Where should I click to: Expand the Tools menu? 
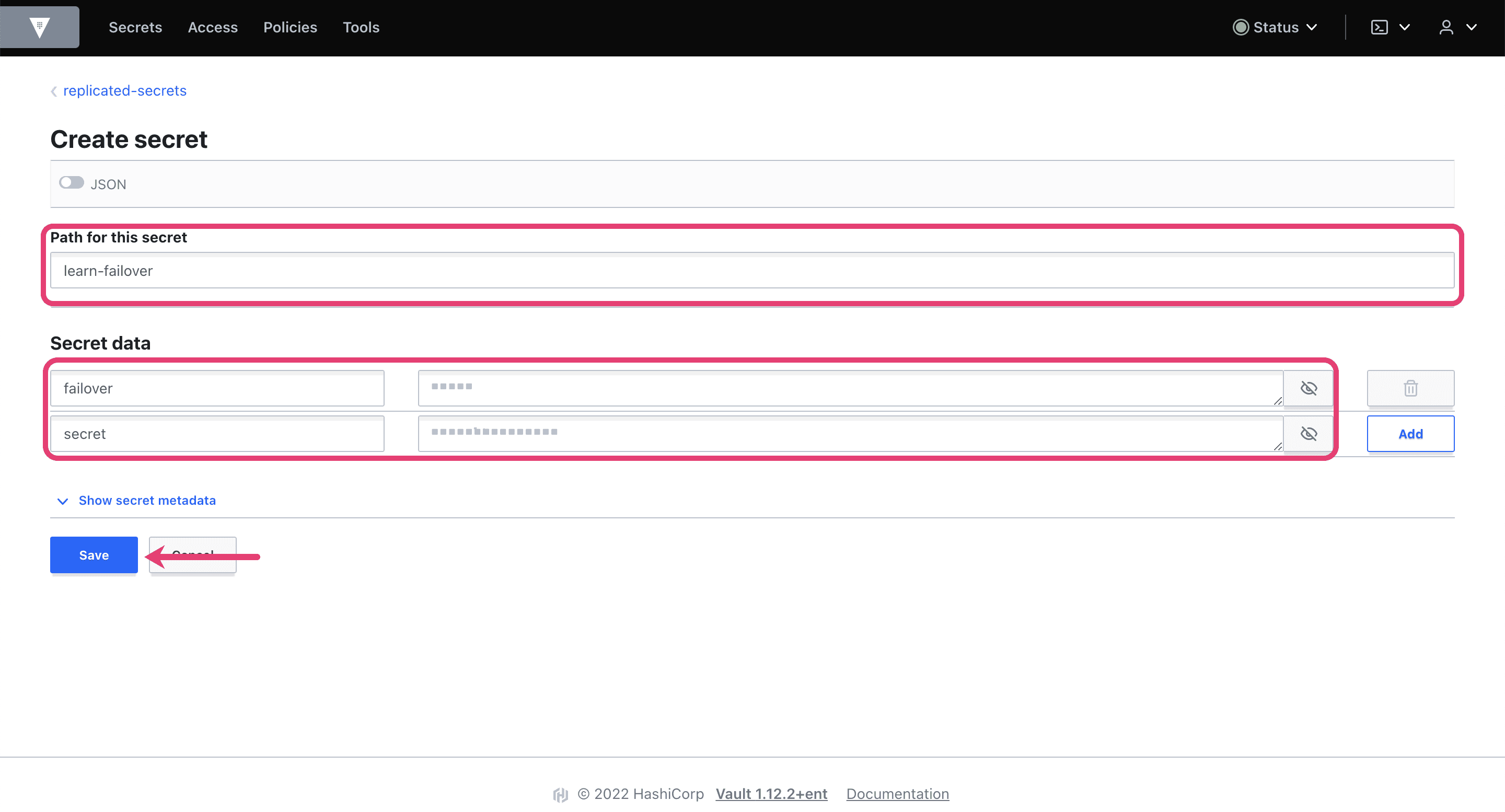[361, 27]
